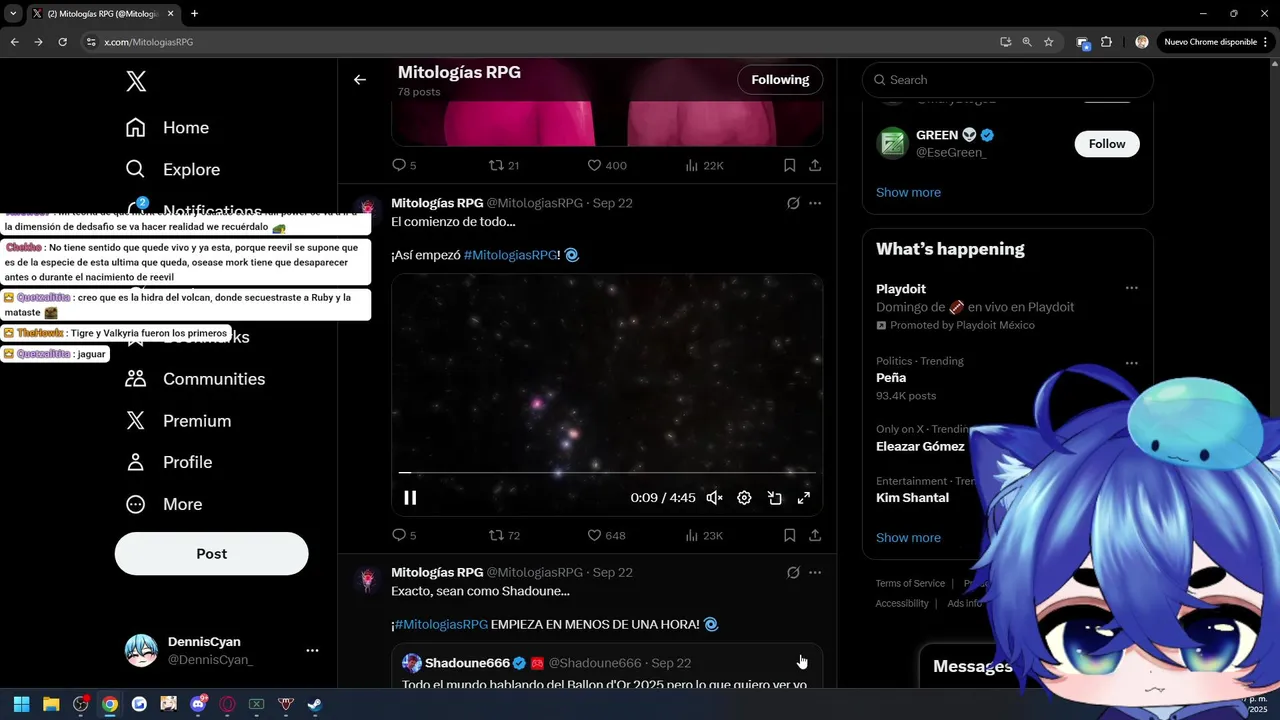The image size is (1280, 720).
Task: Go back using the profile back arrow
Action: (x=360, y=80)
